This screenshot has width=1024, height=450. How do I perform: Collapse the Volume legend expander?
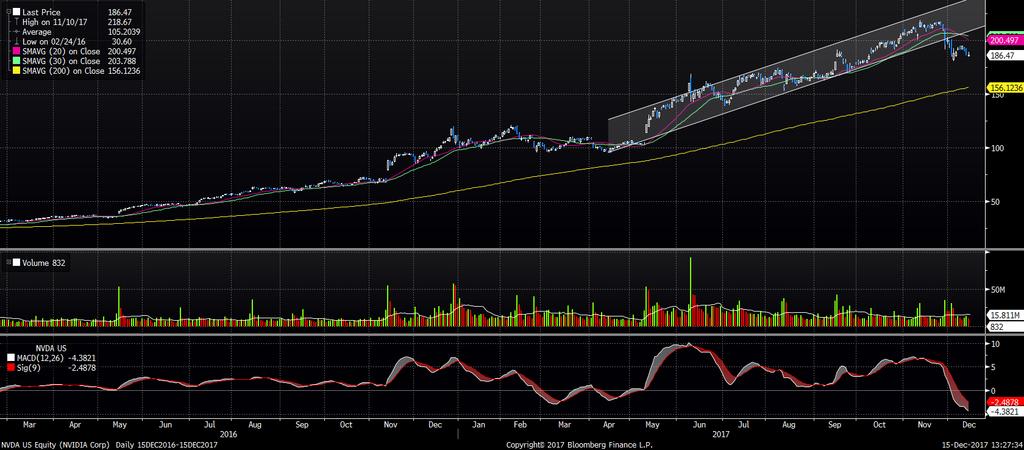[x=8, y=263]
